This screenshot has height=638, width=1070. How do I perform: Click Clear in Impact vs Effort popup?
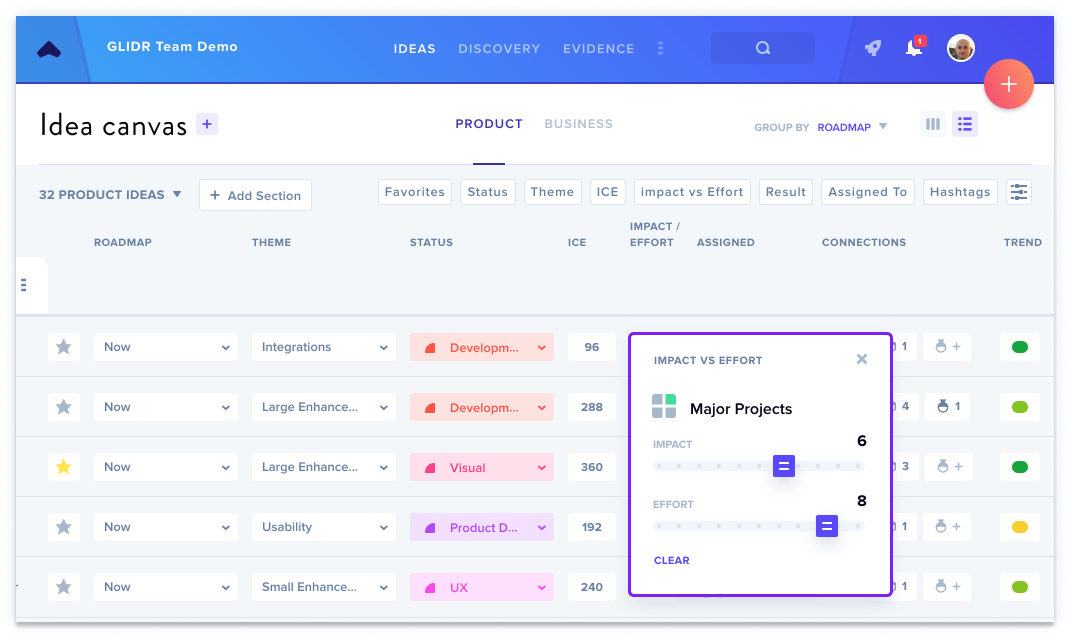coord(671,560)
